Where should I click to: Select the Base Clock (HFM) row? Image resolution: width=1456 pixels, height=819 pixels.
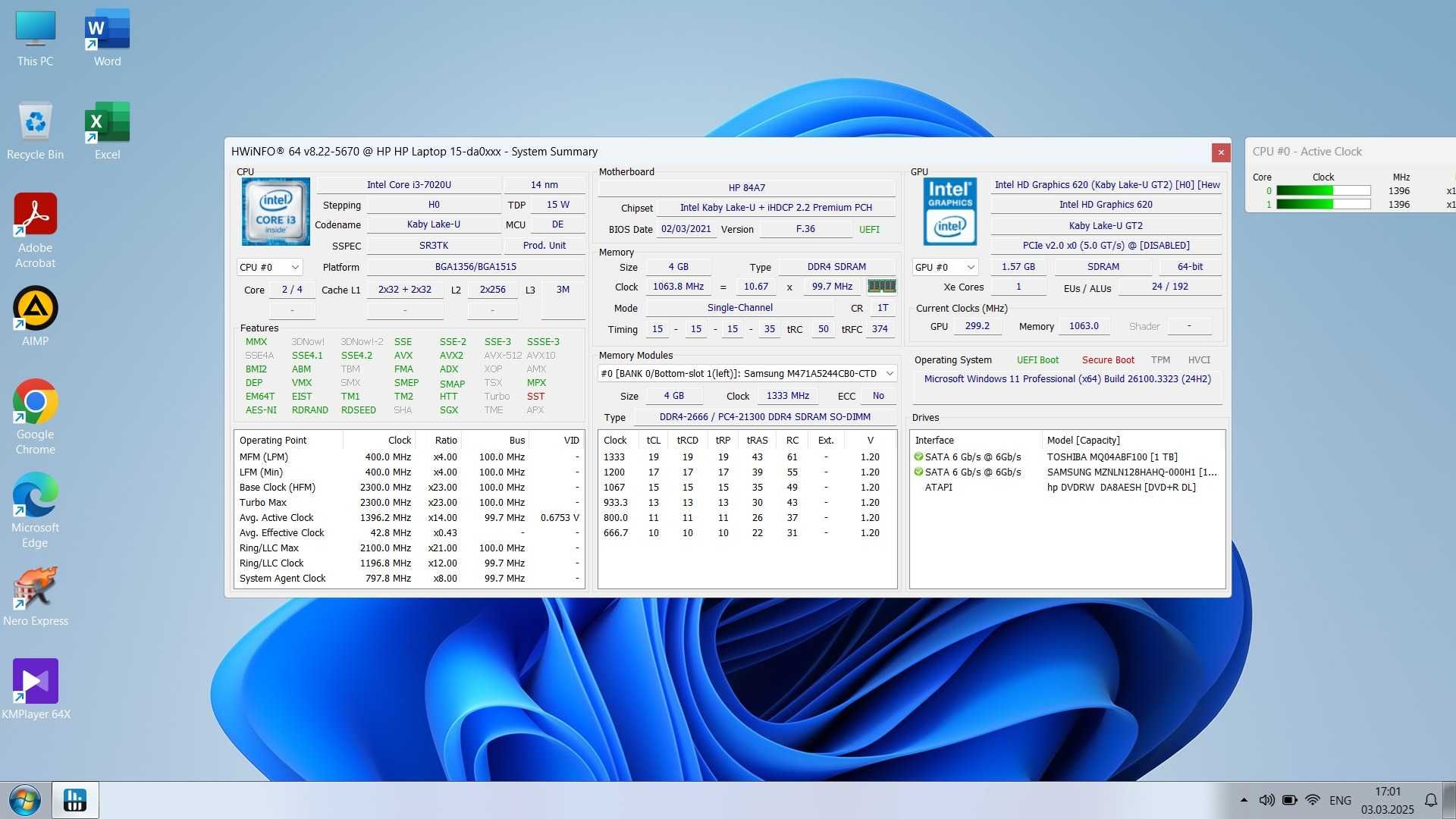click(409, 487)
